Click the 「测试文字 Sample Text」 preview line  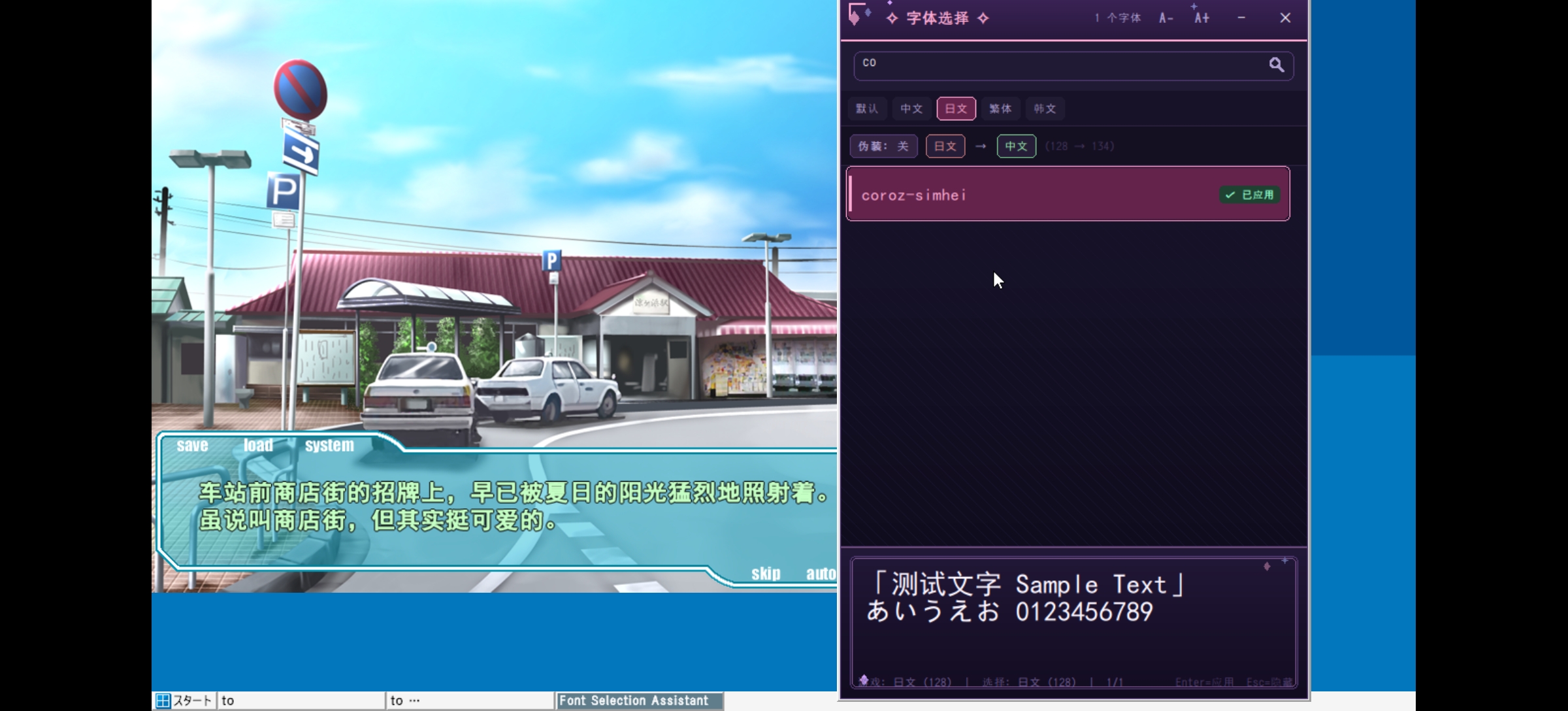click(1025, 584)
